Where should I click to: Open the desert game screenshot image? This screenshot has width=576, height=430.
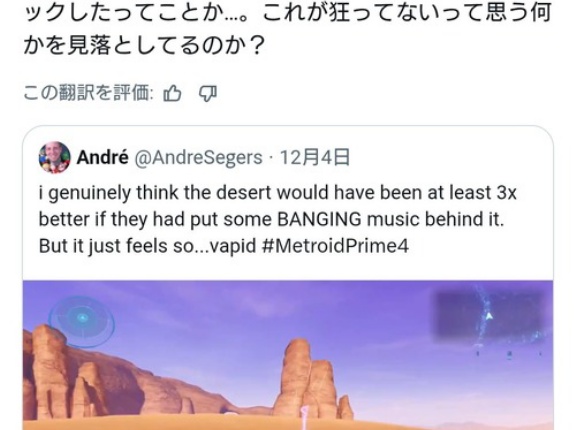click(x=288, y=355)
